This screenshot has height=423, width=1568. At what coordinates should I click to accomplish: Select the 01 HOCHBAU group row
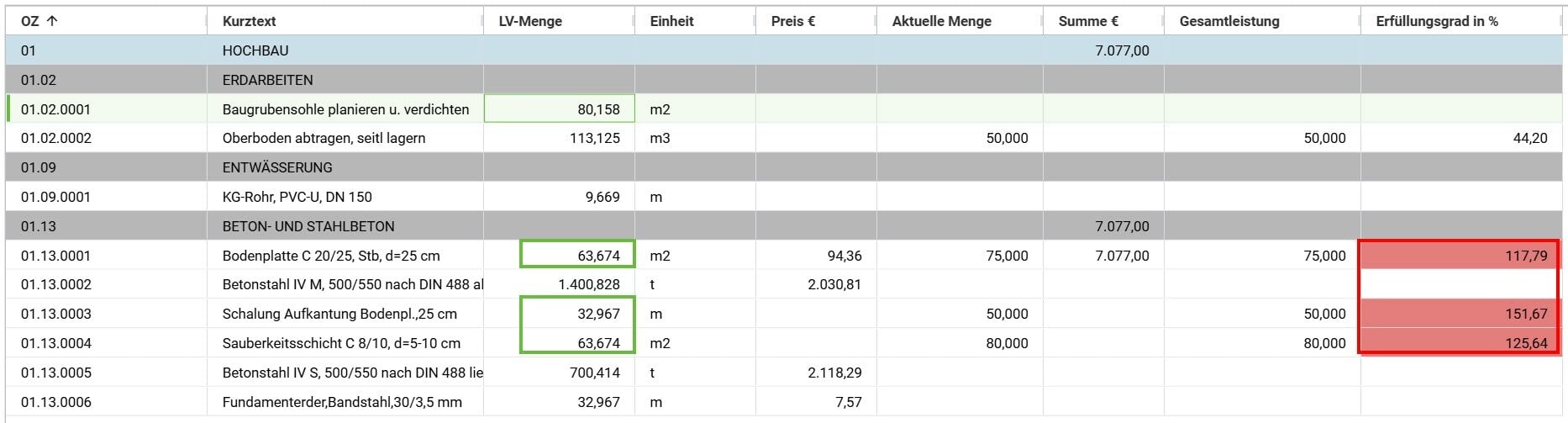tap(255, 50)
